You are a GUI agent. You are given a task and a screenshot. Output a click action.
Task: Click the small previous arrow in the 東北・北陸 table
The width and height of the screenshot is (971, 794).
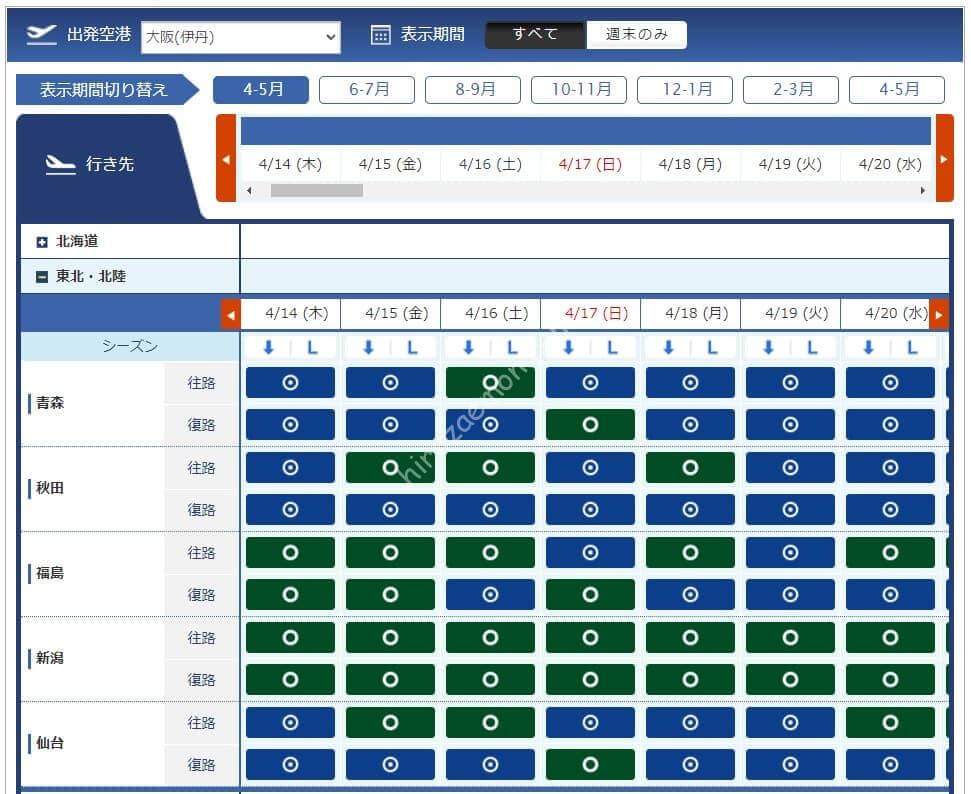[x=231, y=315]
